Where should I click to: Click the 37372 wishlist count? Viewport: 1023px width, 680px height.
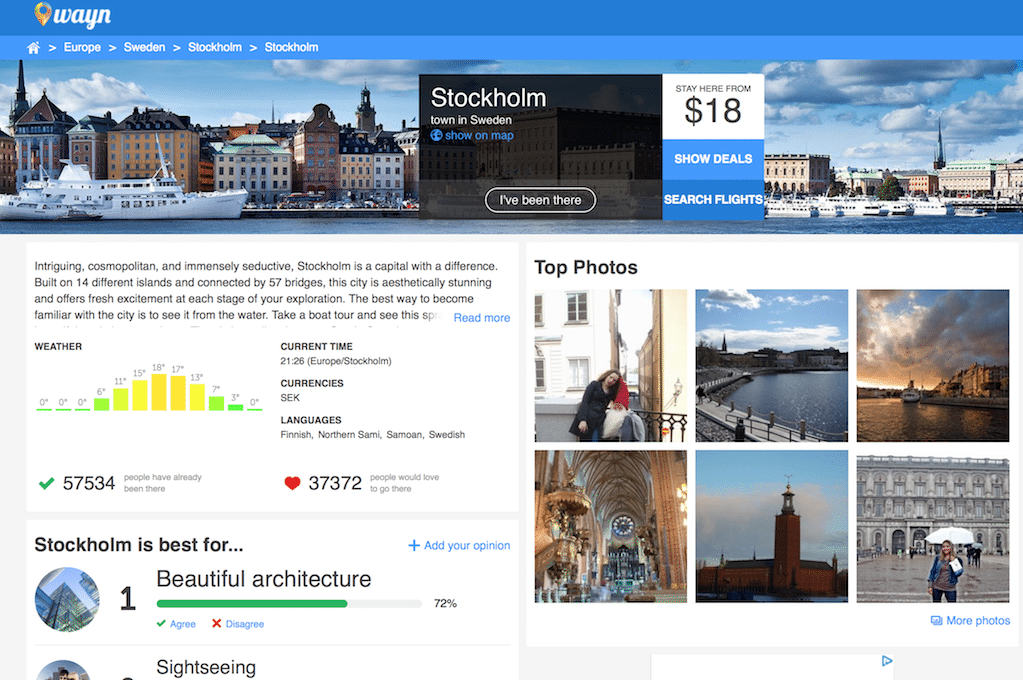tap(335, 484)
